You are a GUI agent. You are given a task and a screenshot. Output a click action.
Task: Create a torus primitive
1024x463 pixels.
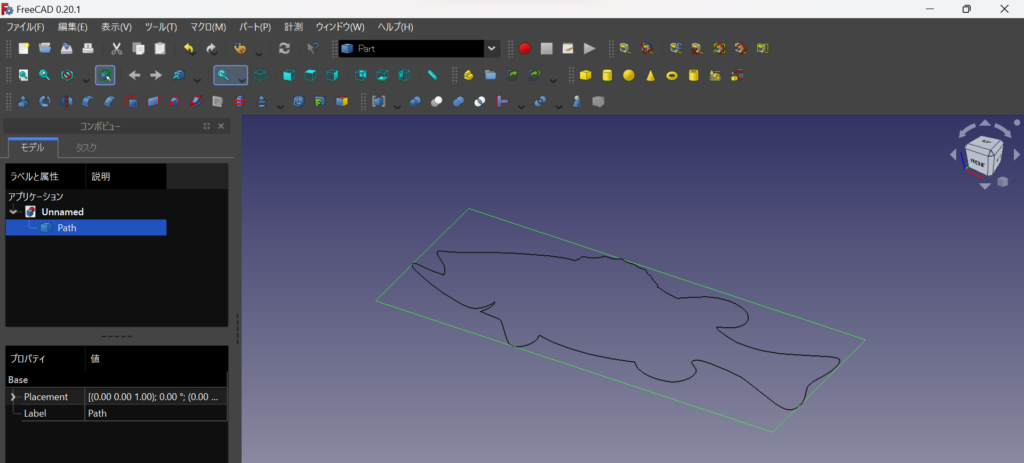pos(671,76)
